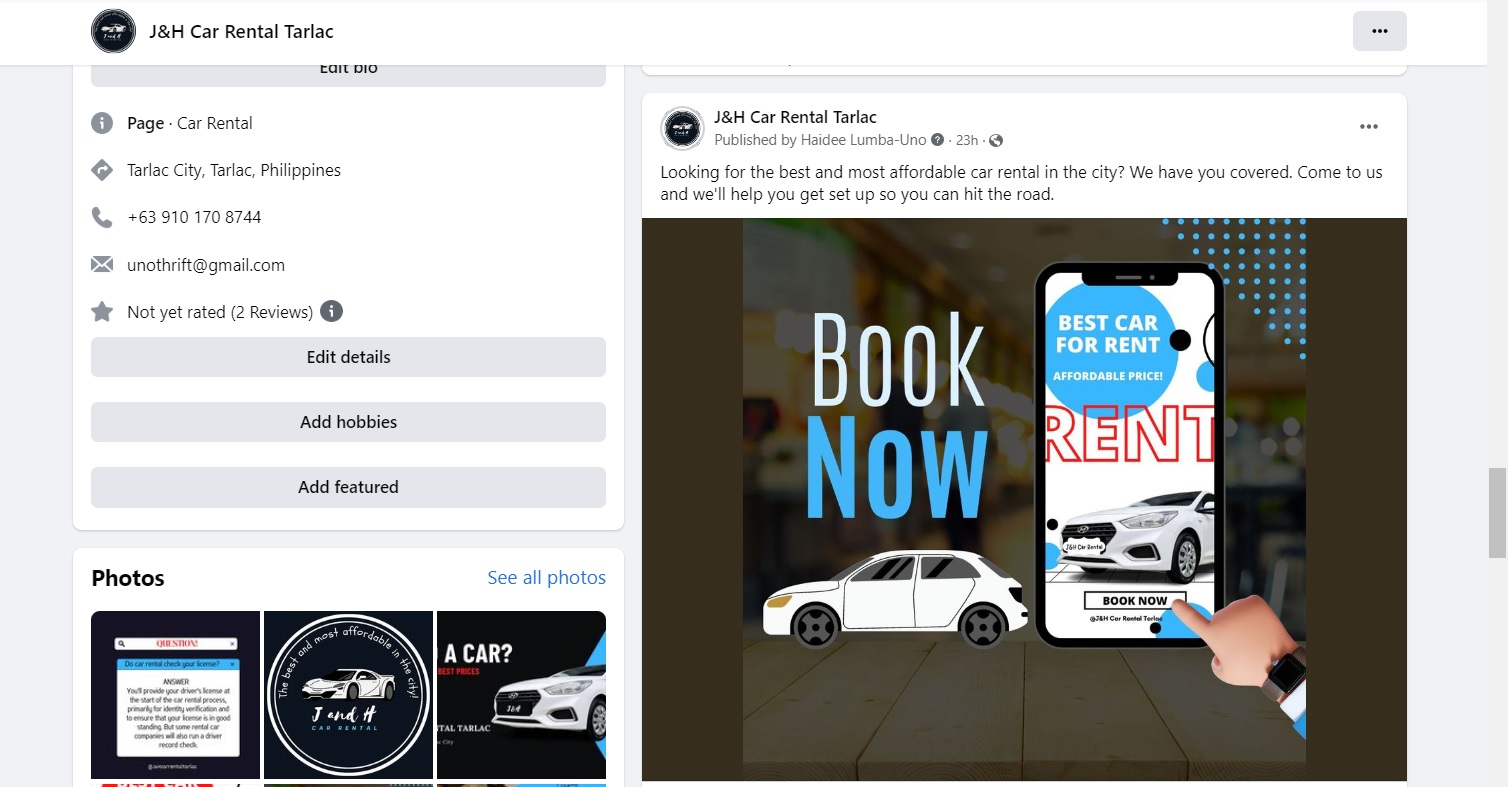Click the question mark icon after Haidee Lumba-Uno
1508x787 pixels.
[x=937, y=140]
